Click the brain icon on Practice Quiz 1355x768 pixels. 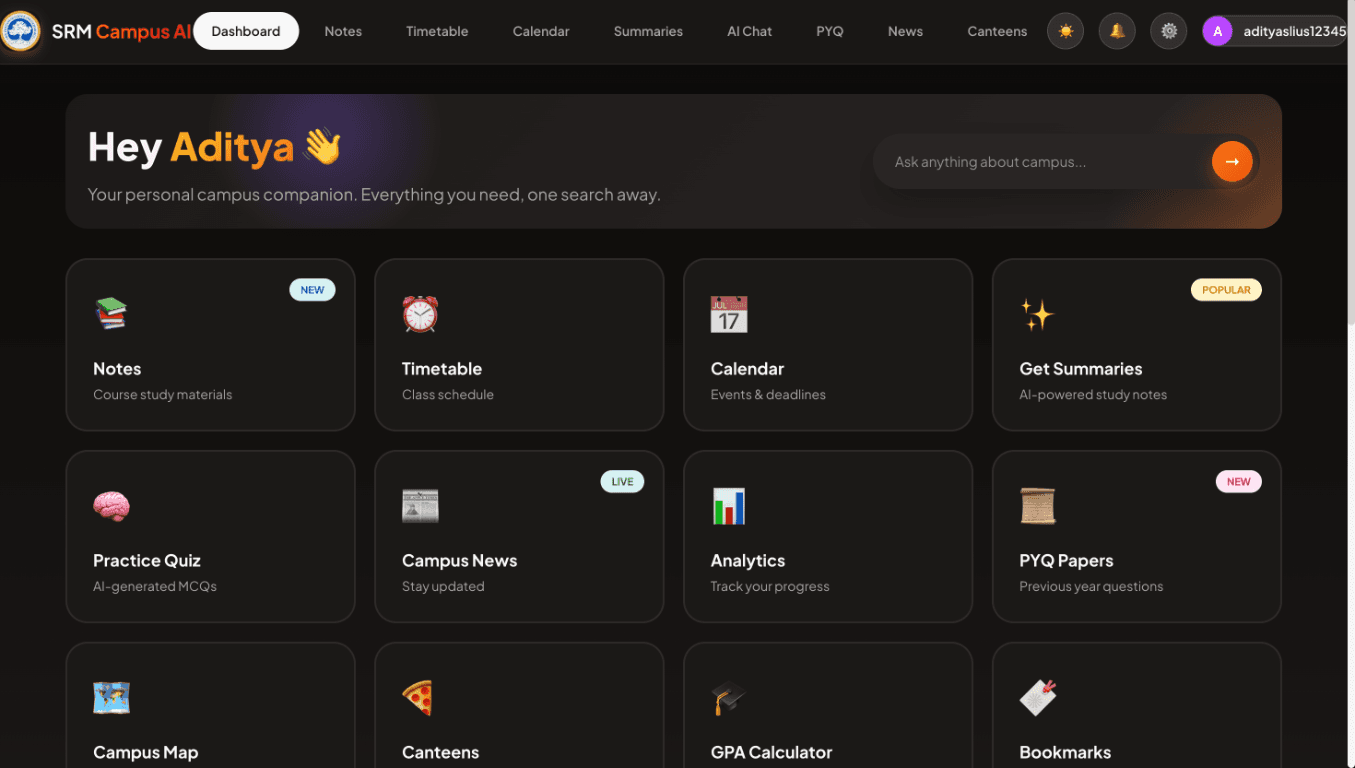(111, 506)
